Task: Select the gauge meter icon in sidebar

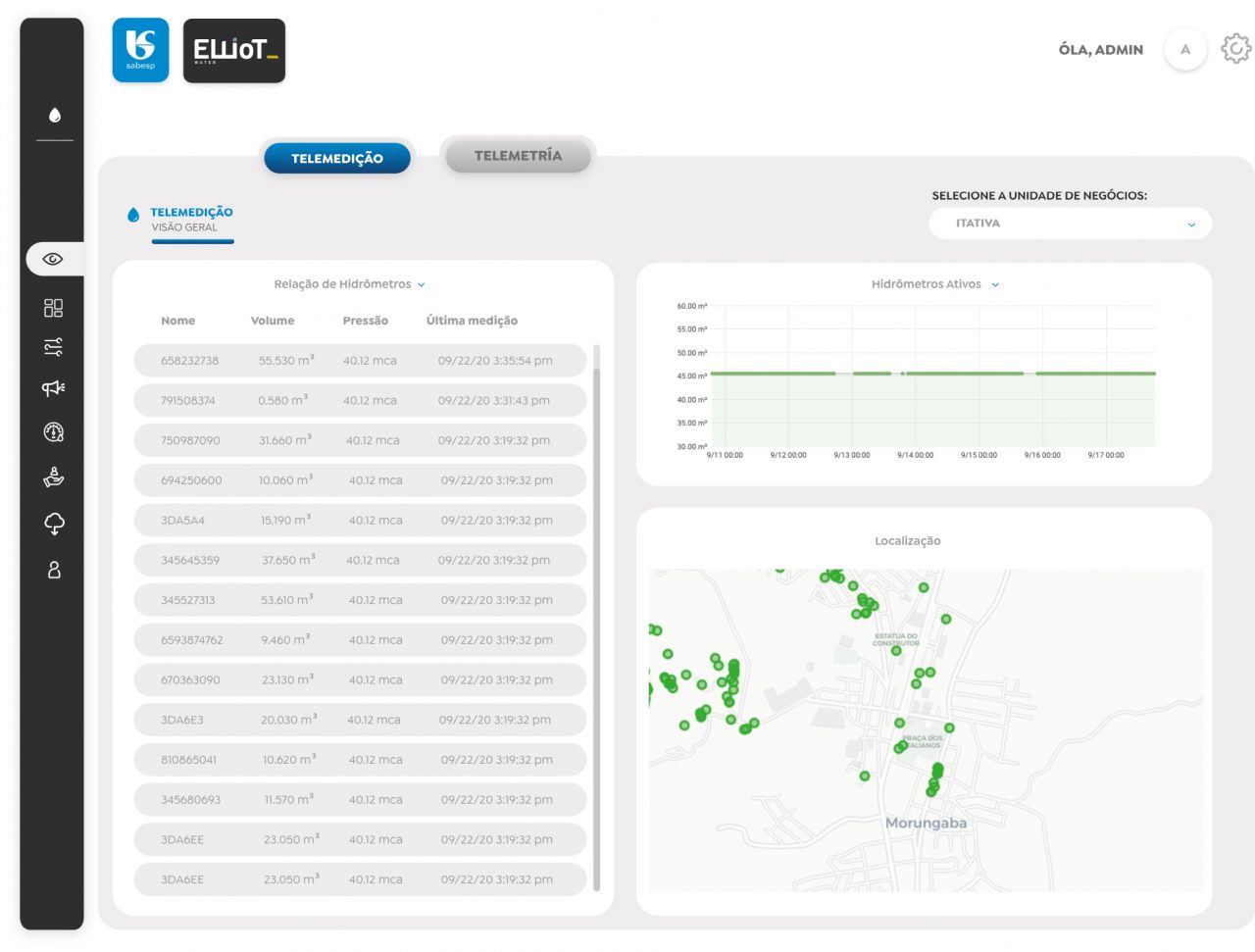Action: [x=54, y=431]
